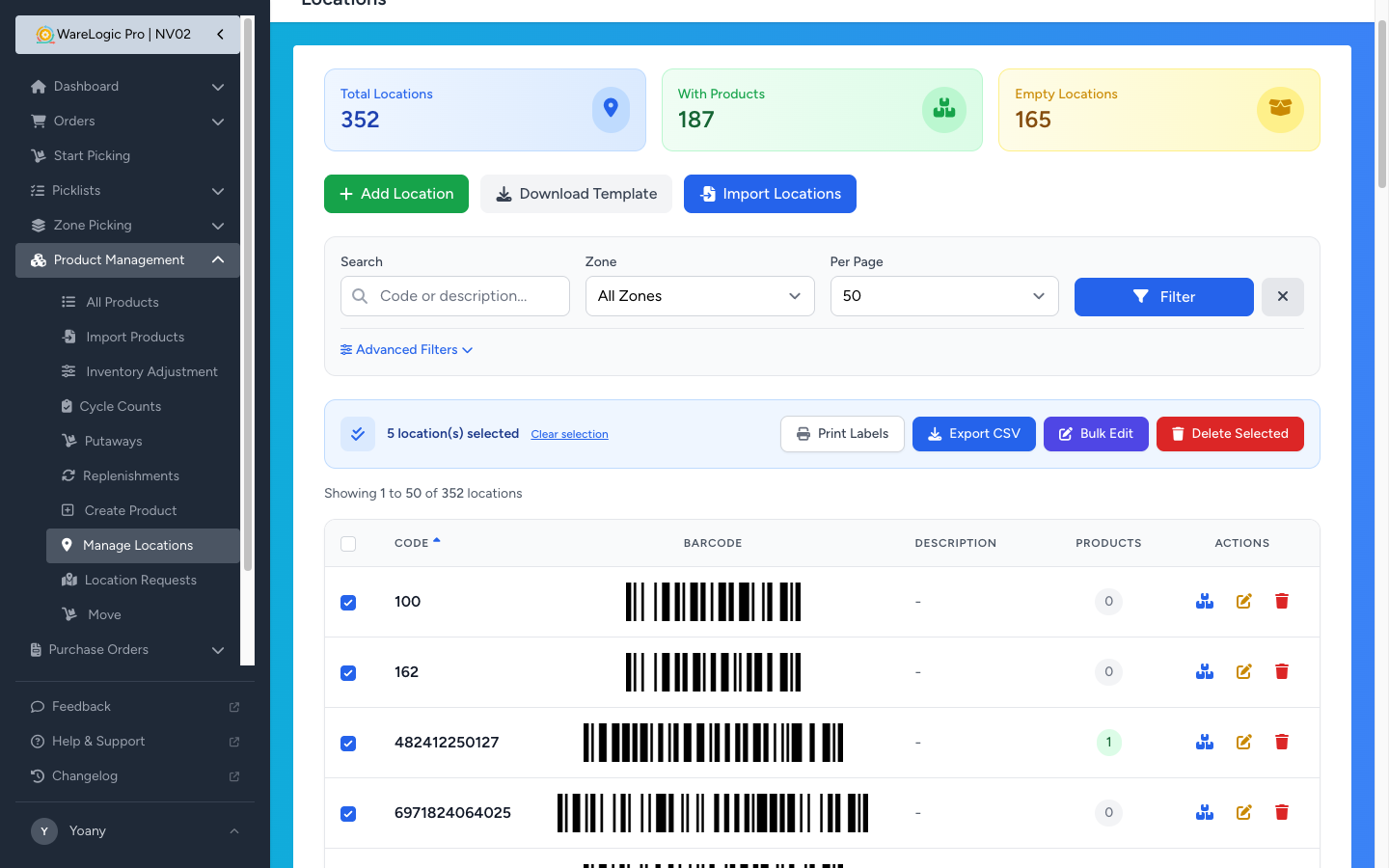Uncheck the row 6971824064025 checkbox
Viewport: 1389px width, 868px height.
tap(348, 814)
